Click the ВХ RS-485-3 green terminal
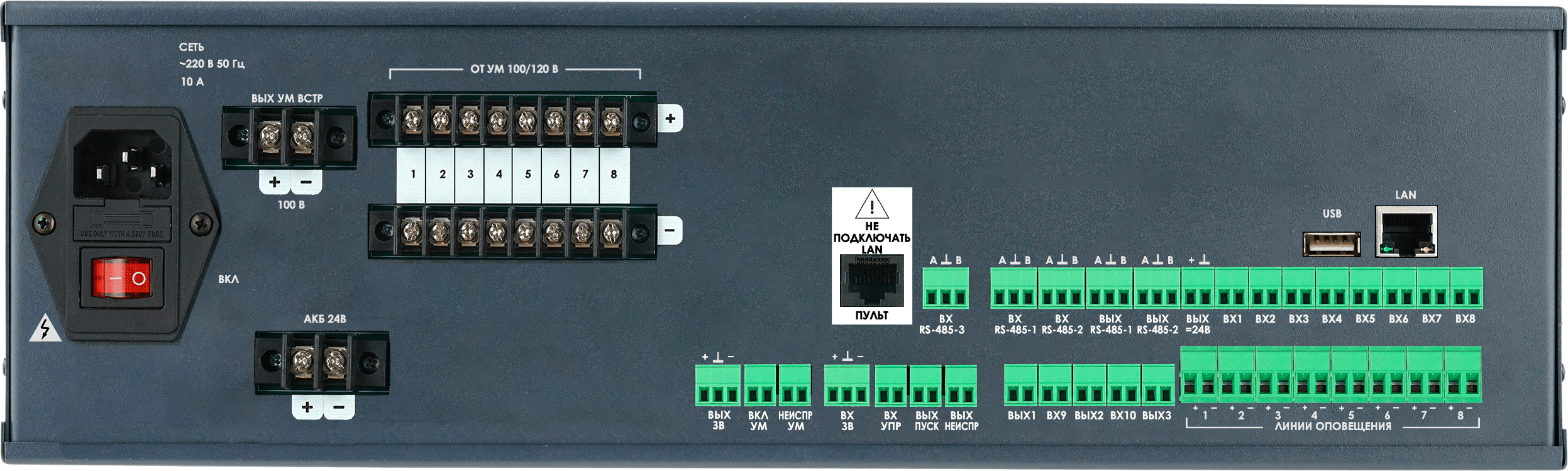This screenshot has height=471, width=1568. [946, 289]
